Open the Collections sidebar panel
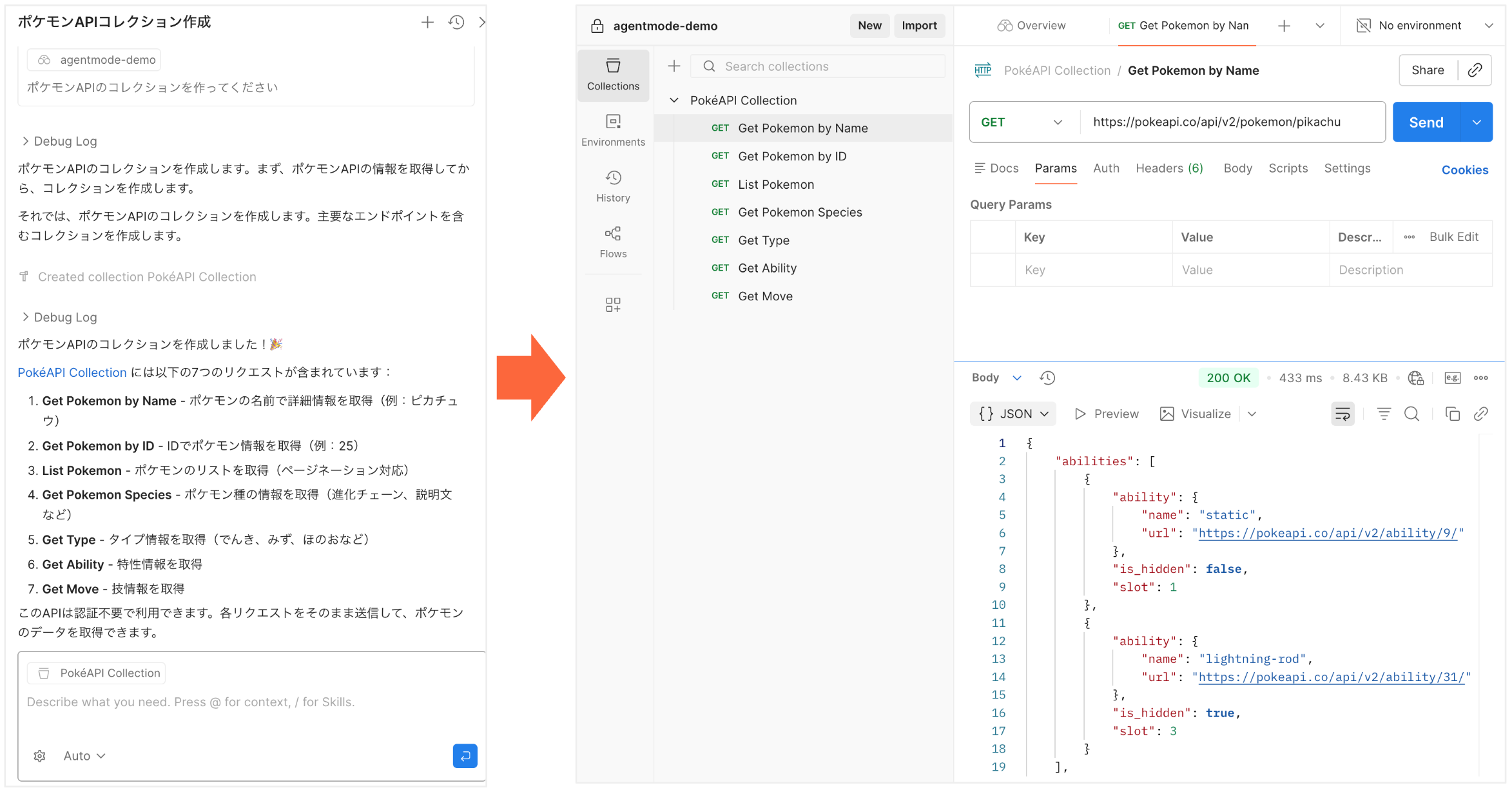This screenshot has width=1512, height=790. (x=613, y=75)
